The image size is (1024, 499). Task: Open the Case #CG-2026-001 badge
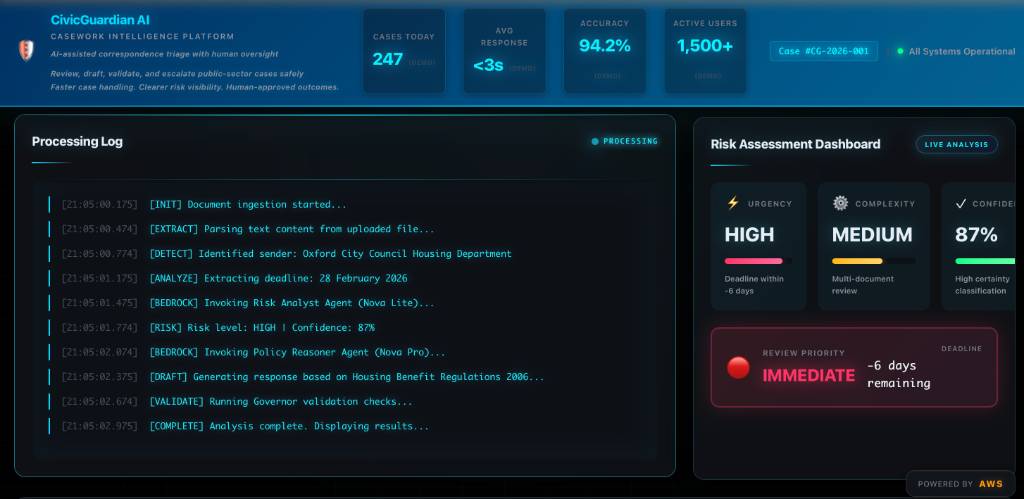(x=824, y=51)
